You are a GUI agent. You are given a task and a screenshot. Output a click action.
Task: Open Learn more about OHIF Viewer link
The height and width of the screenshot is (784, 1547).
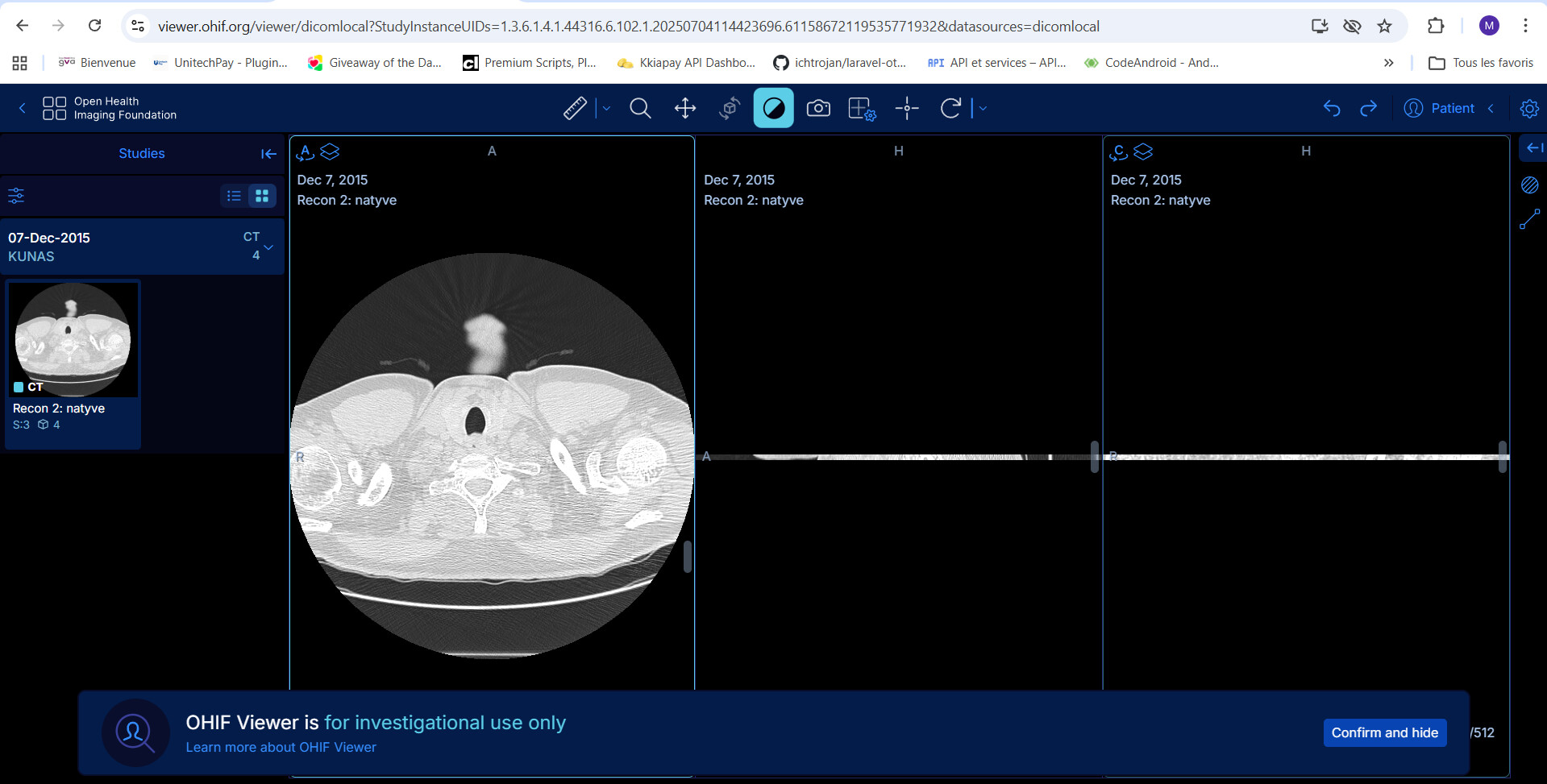click(x=281, y=747)
